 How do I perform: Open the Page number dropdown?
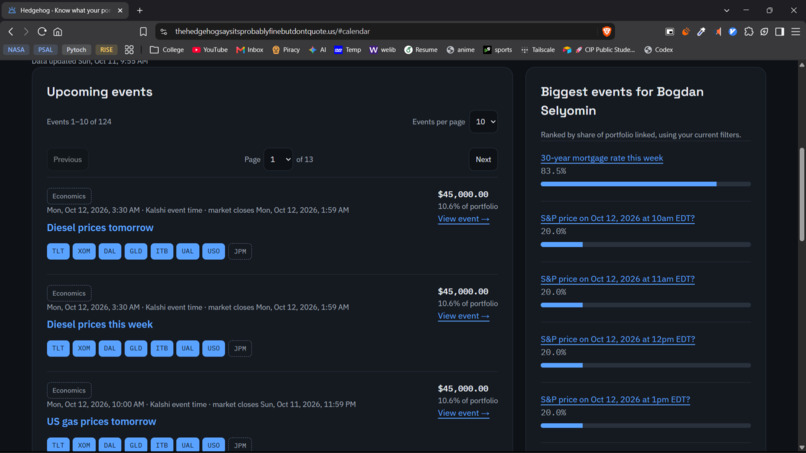pyautogui.click(x=278, y=159)
